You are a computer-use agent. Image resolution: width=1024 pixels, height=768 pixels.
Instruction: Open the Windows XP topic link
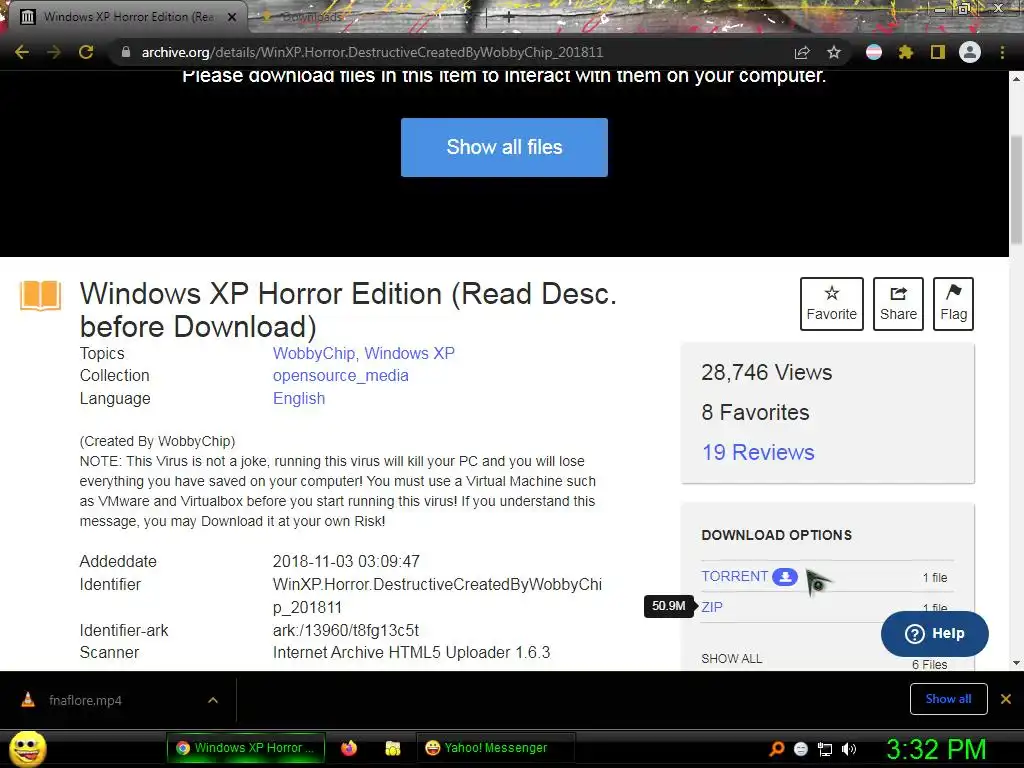pyautogui.click(x=409, y=353)
